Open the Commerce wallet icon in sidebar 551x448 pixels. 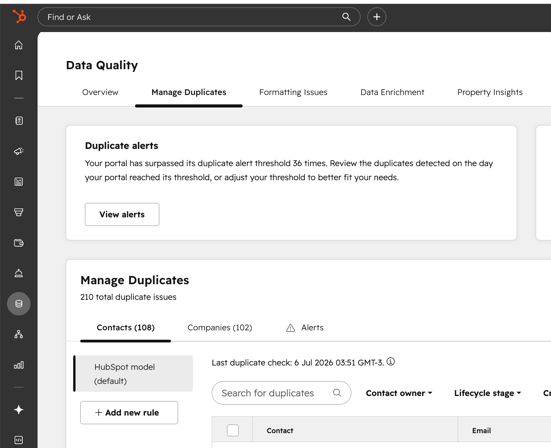click(19, 243)
